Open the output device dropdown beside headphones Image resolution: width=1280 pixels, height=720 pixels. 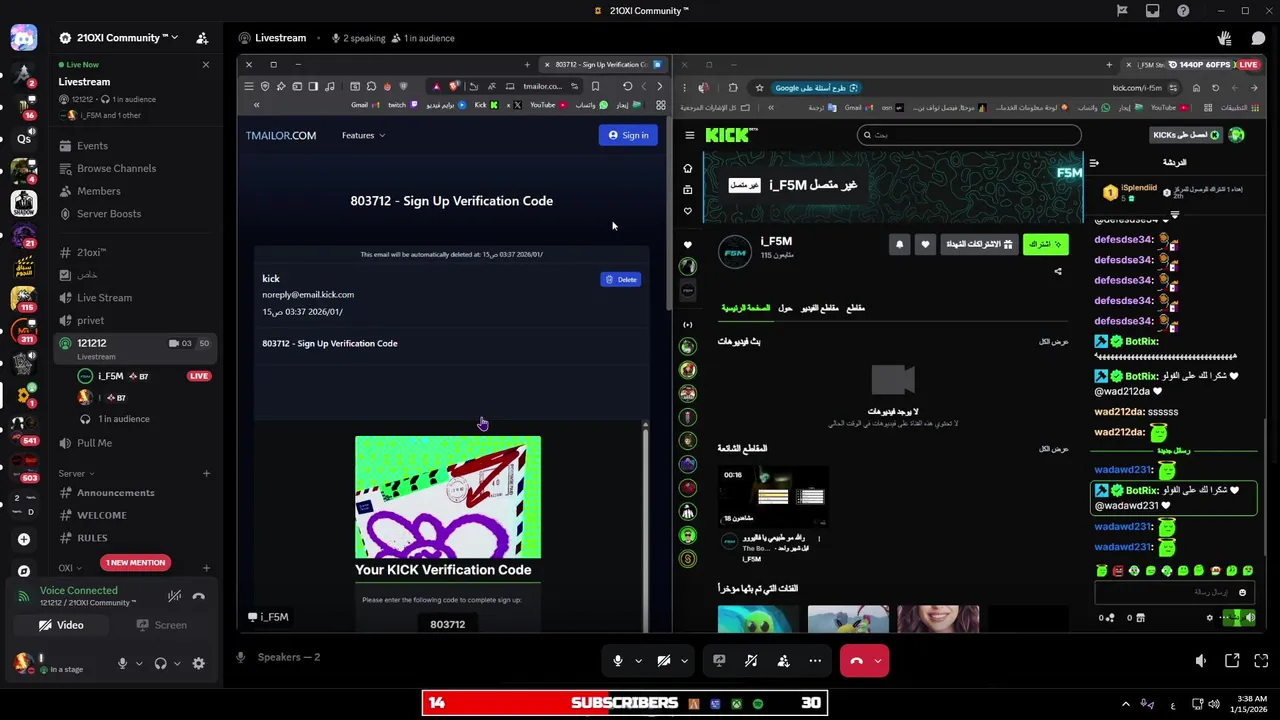[177, 663]
